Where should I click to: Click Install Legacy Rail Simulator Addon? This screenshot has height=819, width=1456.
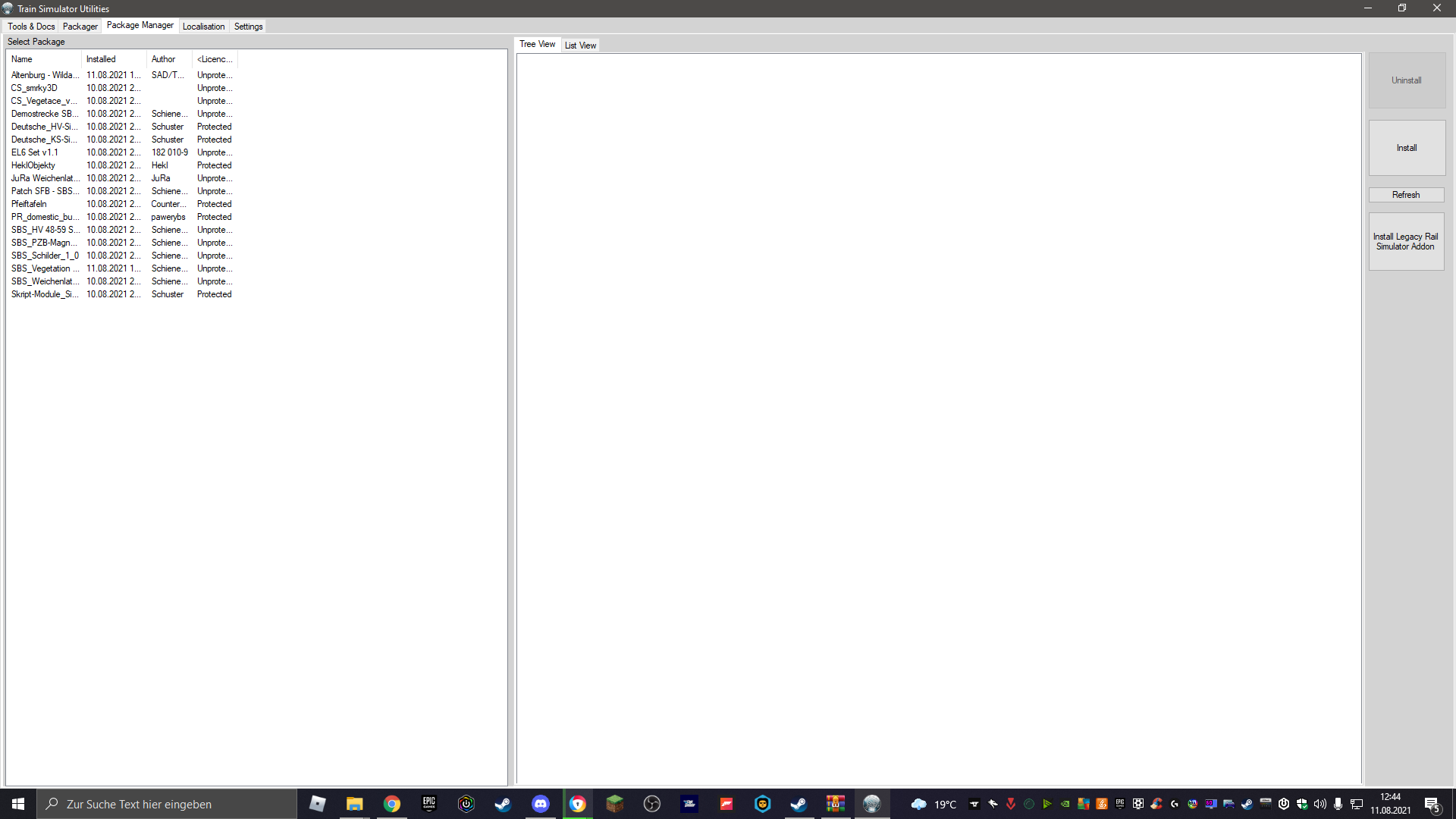[1406, 241]
